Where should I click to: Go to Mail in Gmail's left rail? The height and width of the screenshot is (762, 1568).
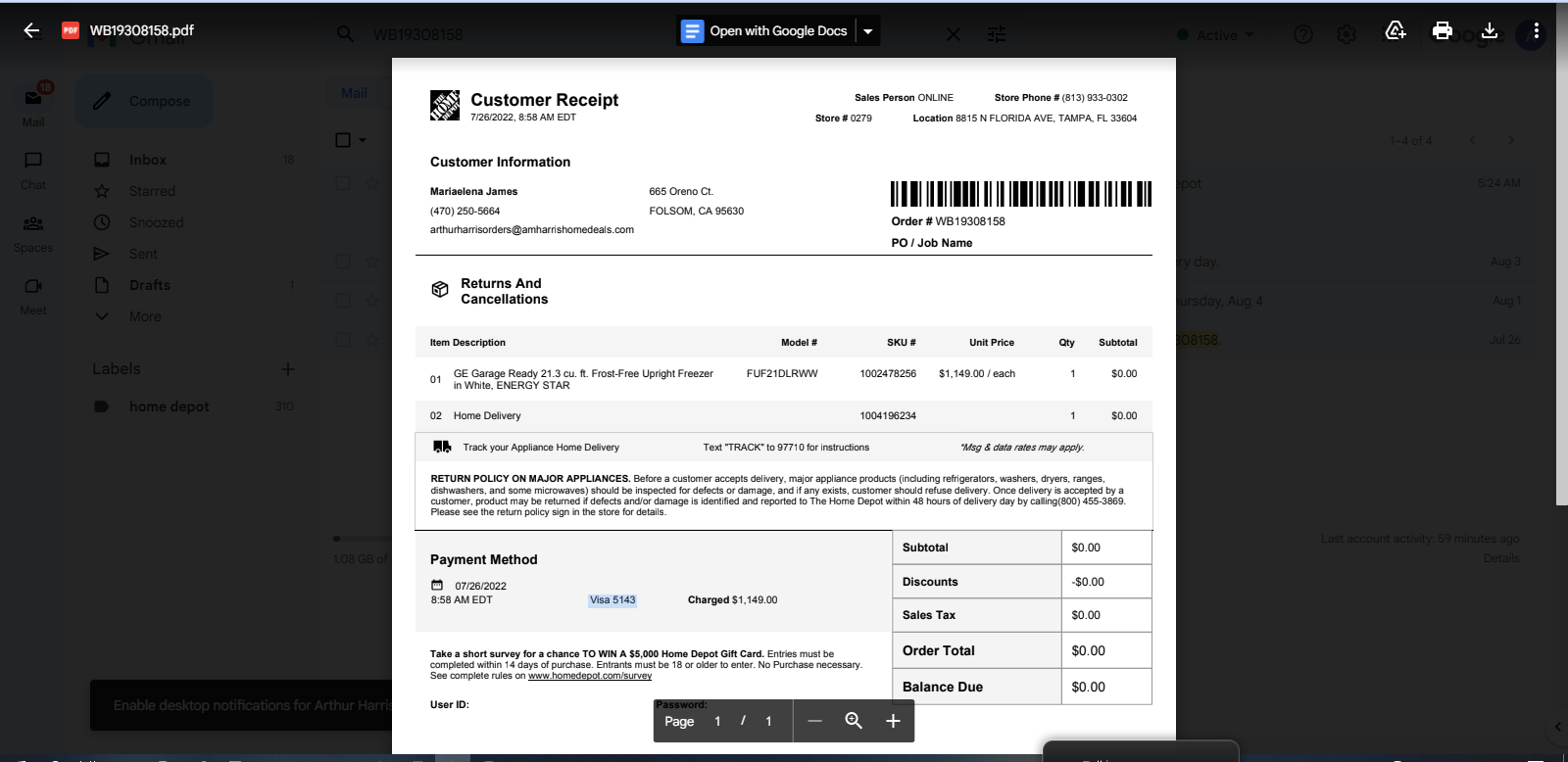pyautogui.click(x=33, y=106)
